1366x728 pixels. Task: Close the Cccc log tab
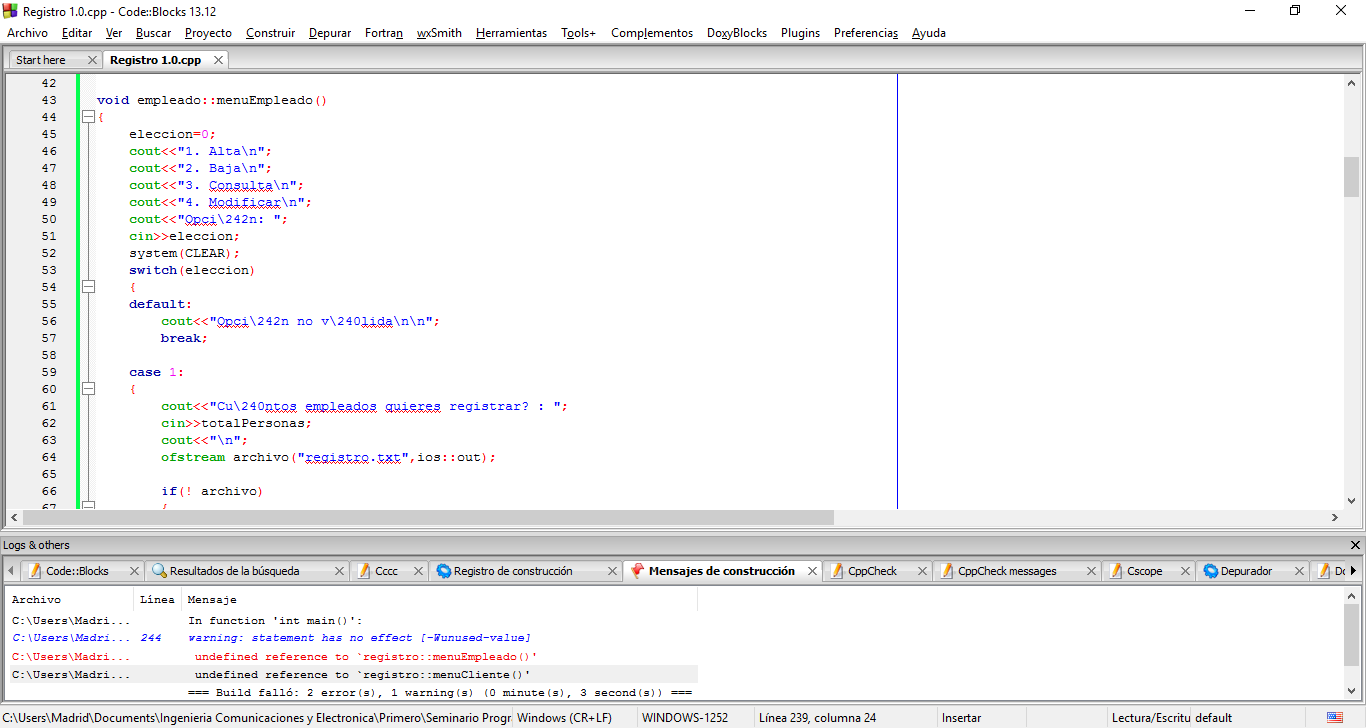[420, 571]
